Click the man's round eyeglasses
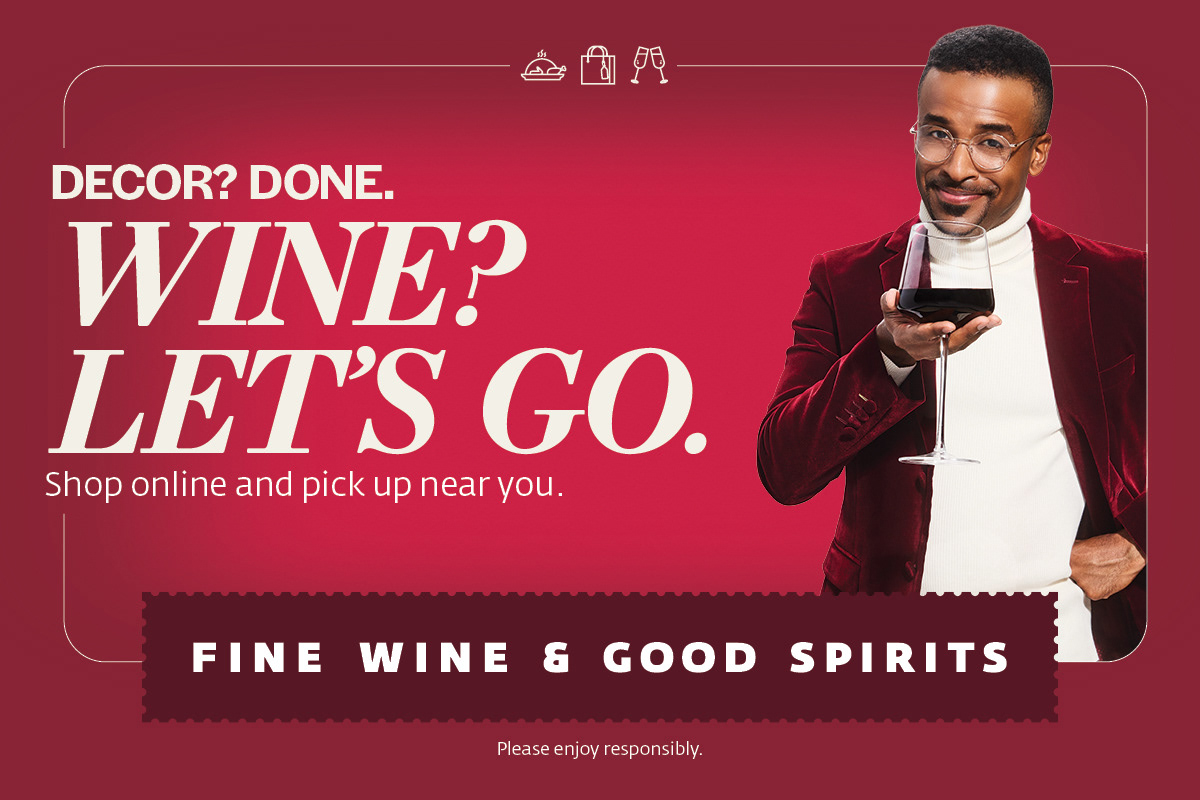 pos(972,147)
